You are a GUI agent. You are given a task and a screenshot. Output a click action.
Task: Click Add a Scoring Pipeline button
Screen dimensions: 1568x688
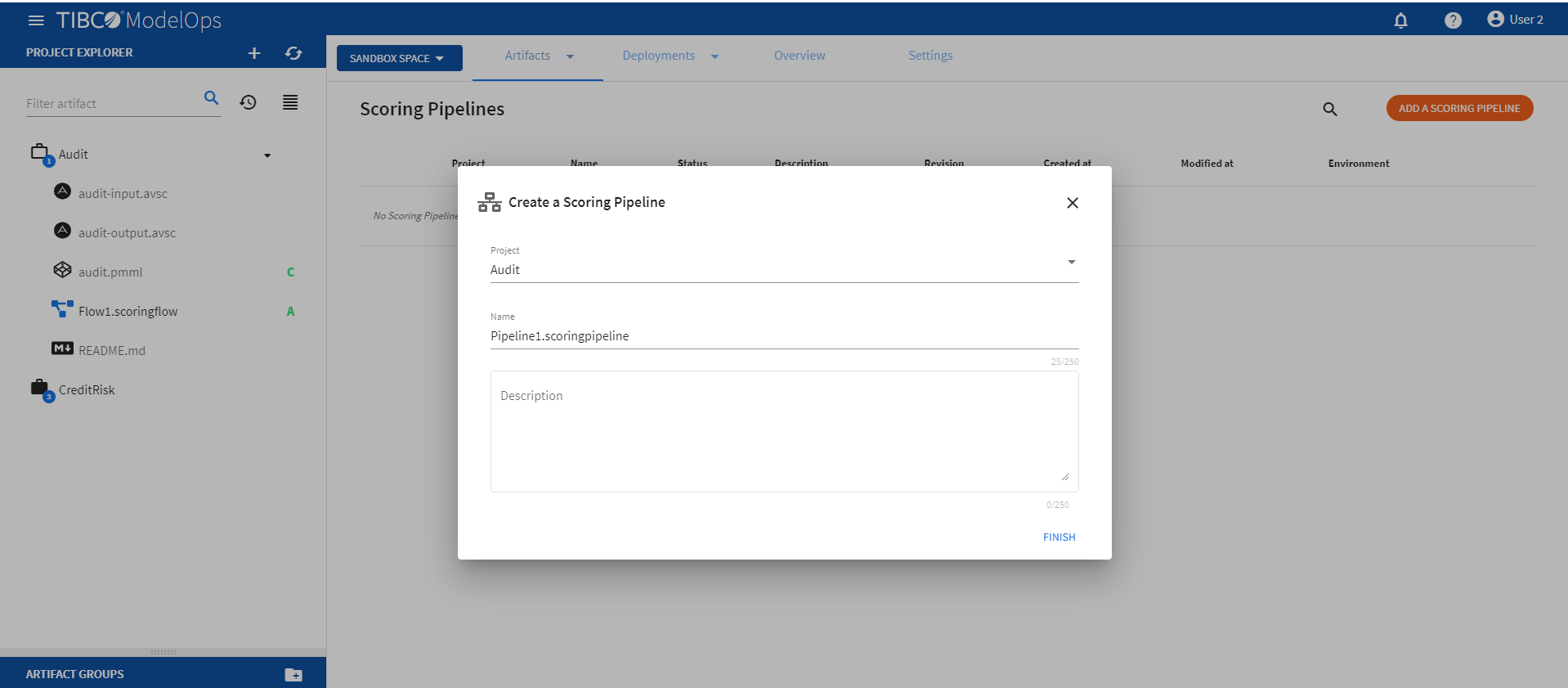coord(1458,108)
